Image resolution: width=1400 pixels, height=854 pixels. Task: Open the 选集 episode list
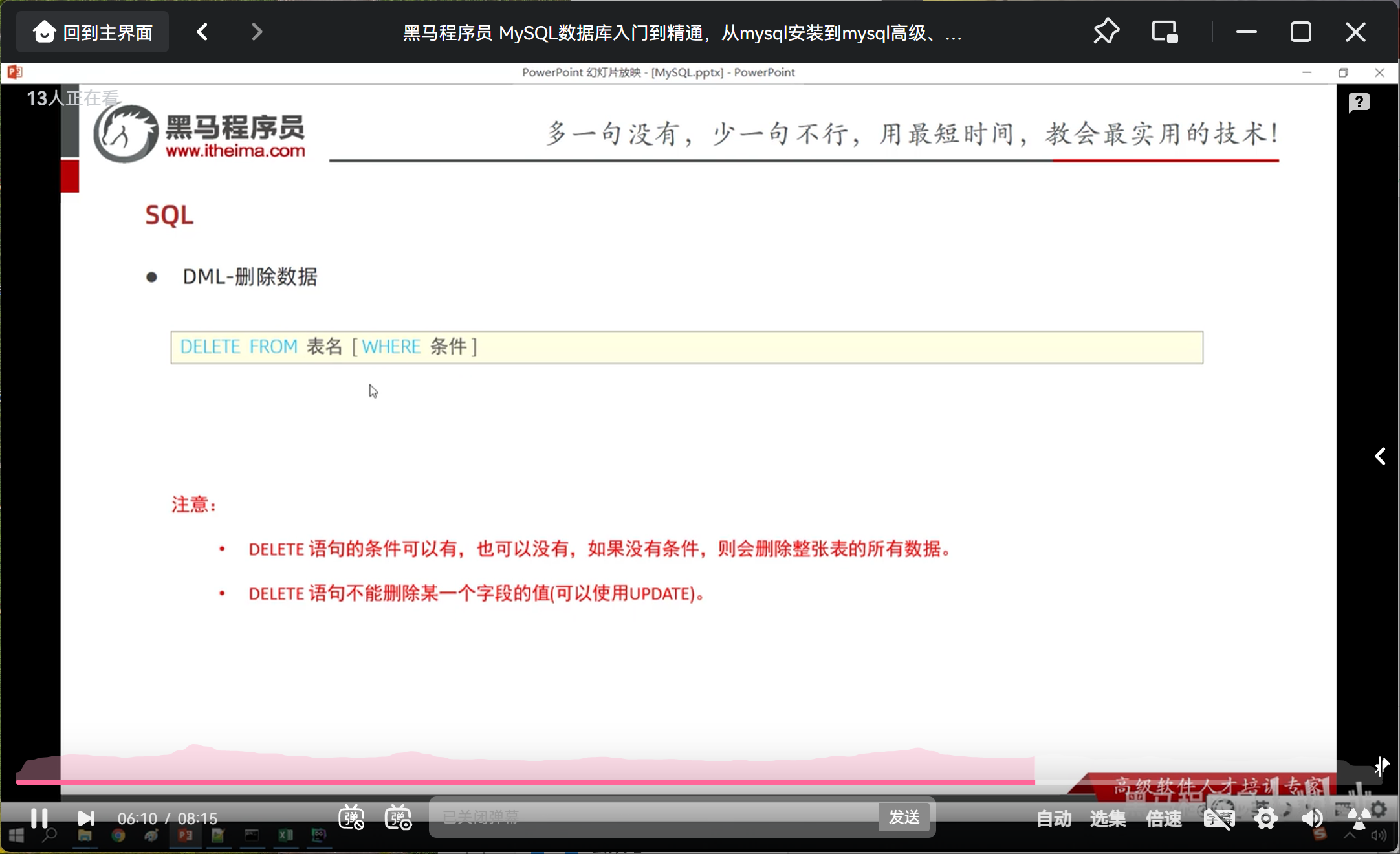[x=1108, y=819]
